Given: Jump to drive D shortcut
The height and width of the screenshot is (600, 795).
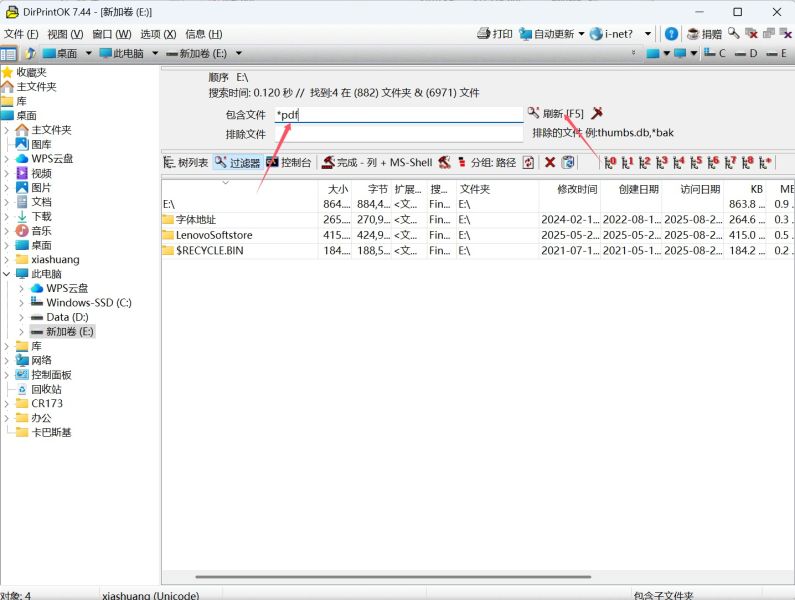Looking at the screenshot, I should pyautogui.click(x=746, y=53).
